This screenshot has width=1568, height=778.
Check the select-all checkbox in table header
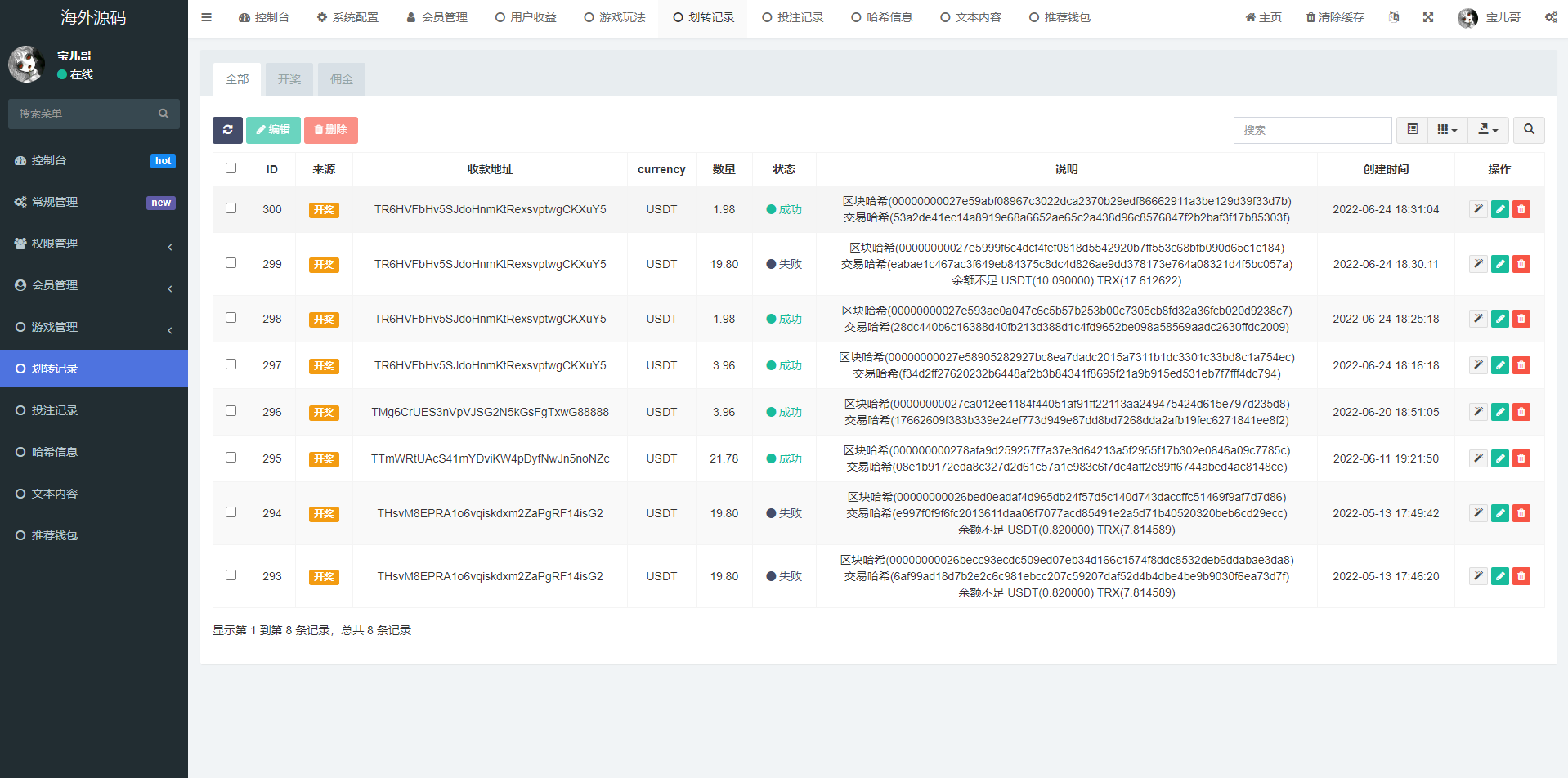pos(231,168)
